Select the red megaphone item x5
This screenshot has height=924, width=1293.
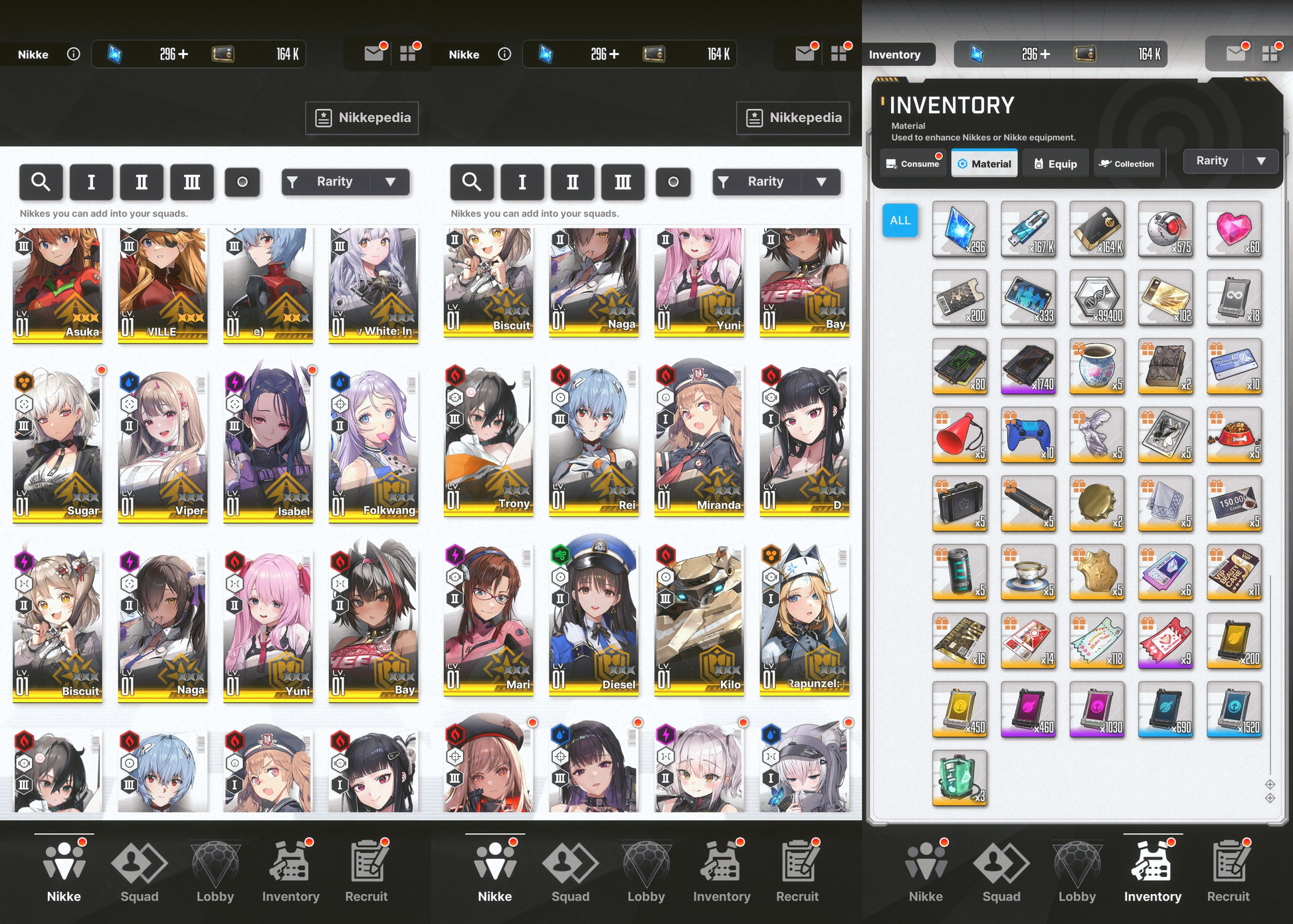pyautogui.click(x=959, y=435)
